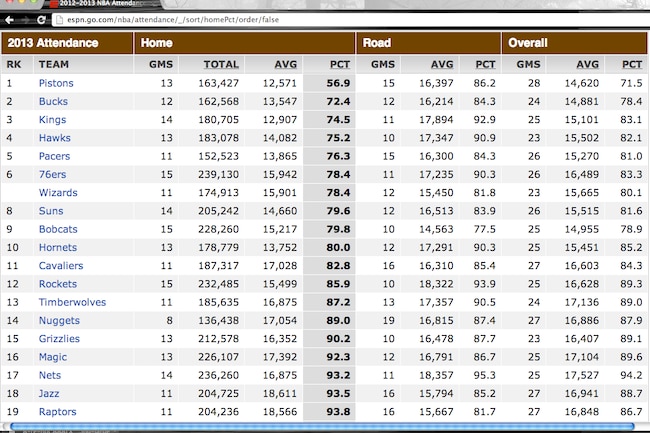
Task: Click the browser back arrow
Action: pos(10,19)
